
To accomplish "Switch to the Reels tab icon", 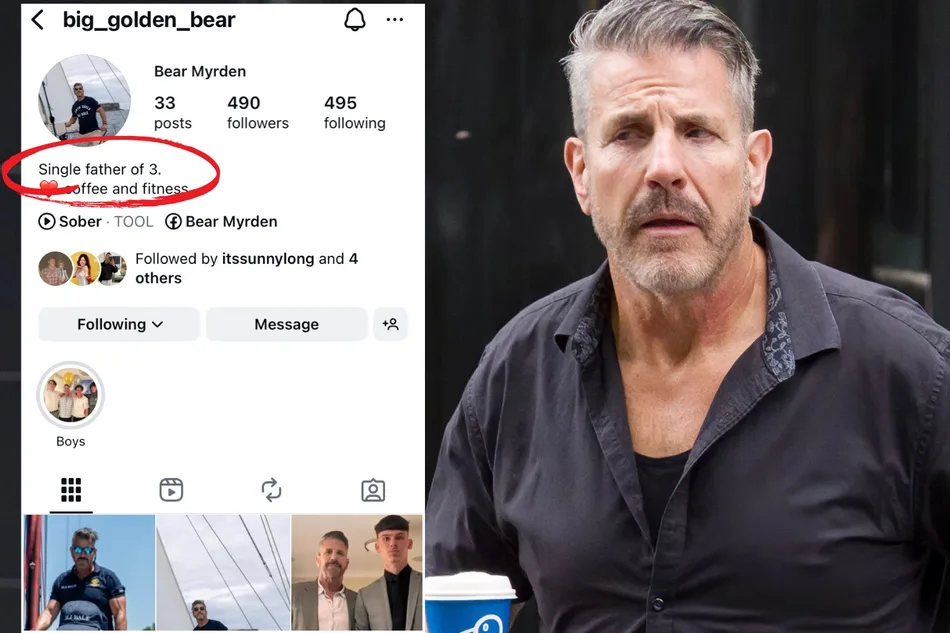I will 171,490.
